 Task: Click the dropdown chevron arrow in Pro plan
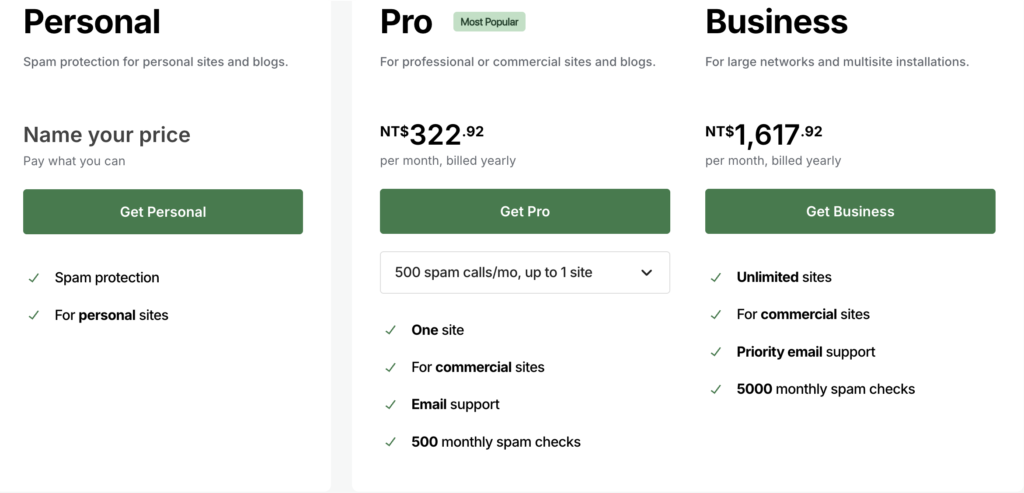[647, 272]
